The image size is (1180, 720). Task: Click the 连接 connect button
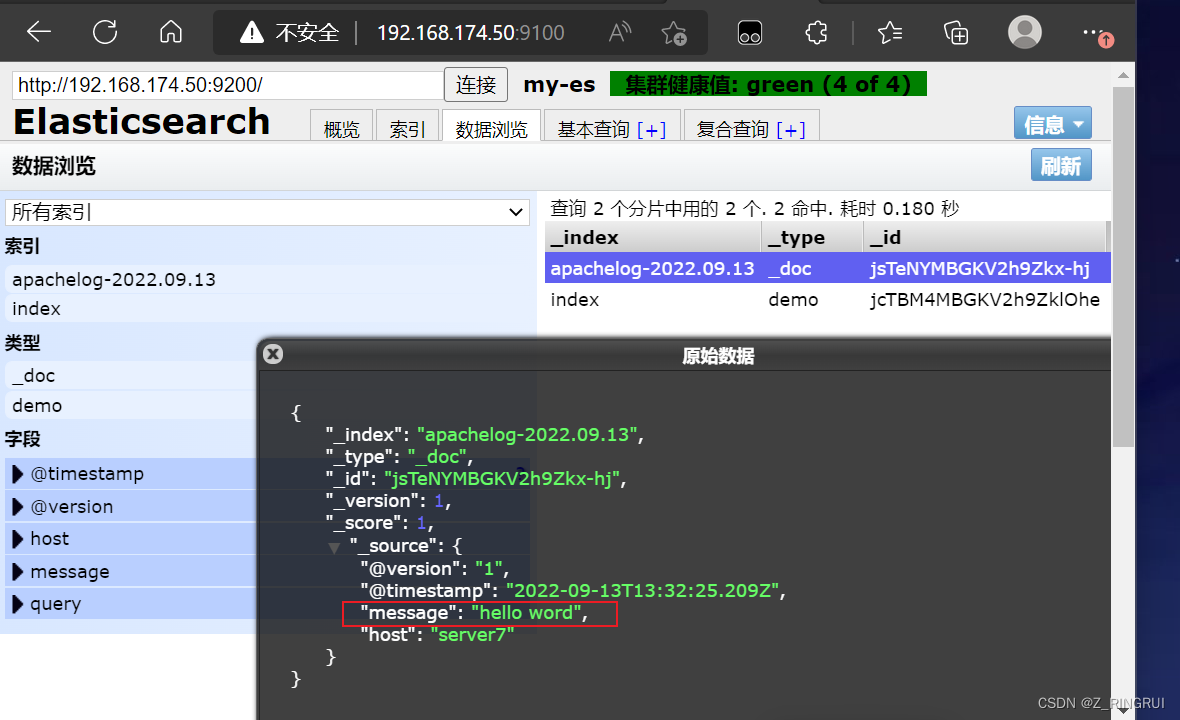click(x=476, y=84)
